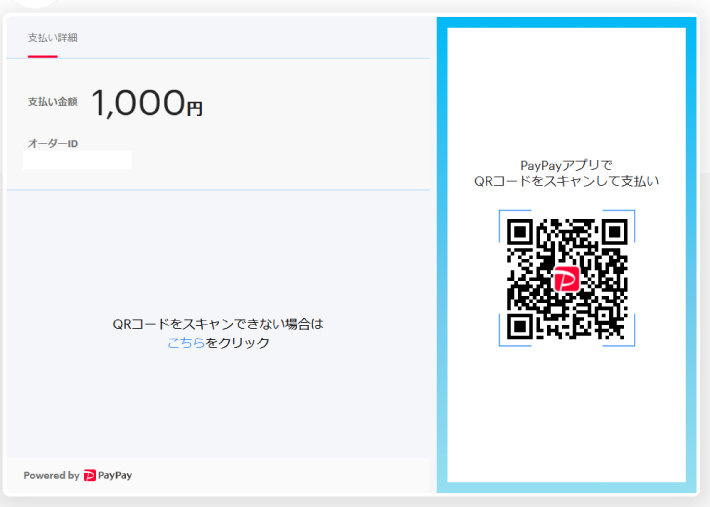Image resolution: width=710 pixels, height=507 pixels.
Task: Click the red PayPay logo inside the QR code
Action: pos(566,279)
